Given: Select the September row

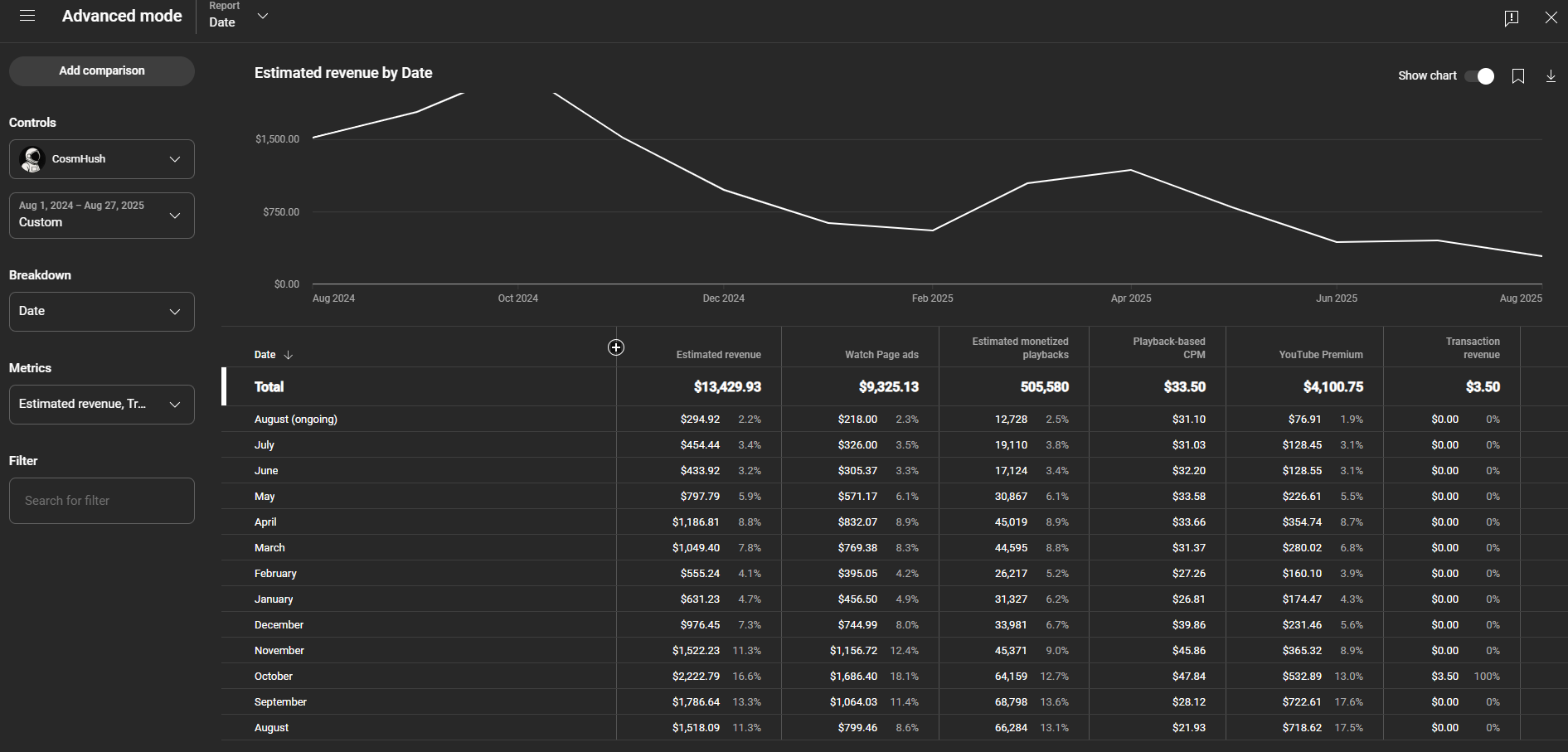Looking at the screenshot, I should point(895,702).
